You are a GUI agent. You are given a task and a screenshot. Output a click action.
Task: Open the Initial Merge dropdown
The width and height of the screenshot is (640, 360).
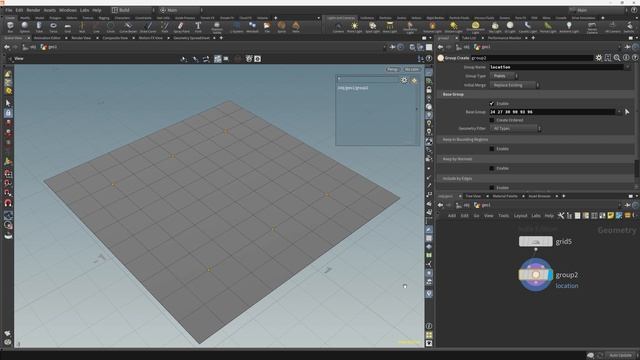pos(514,85)
